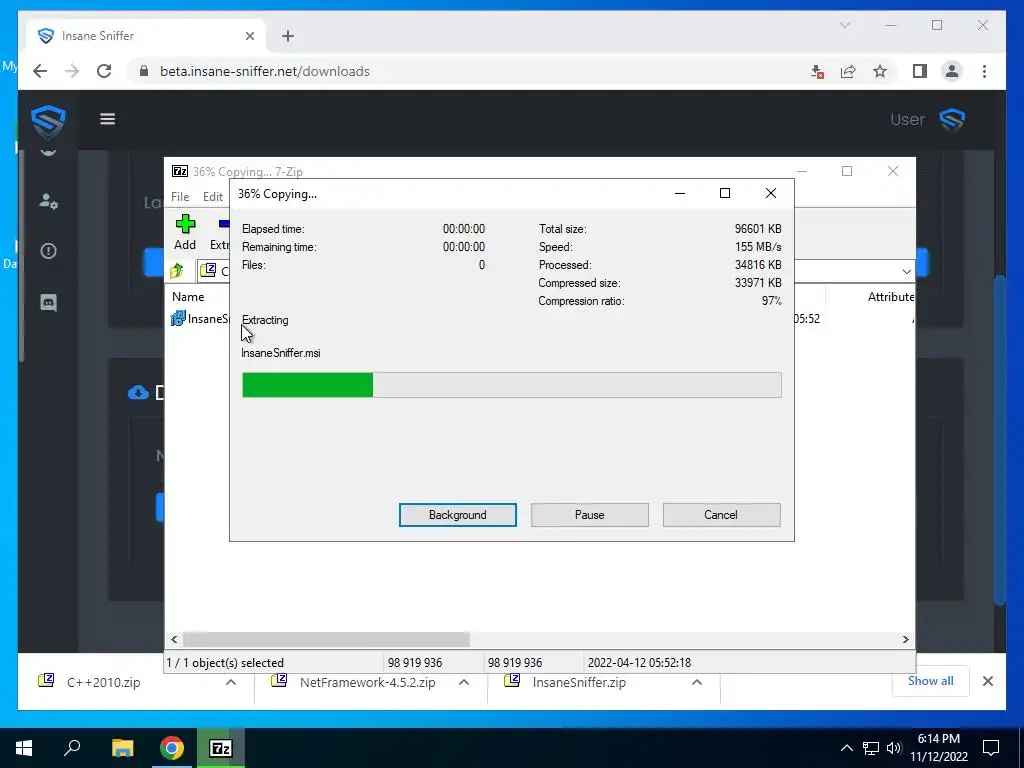1024x768 pixels.
Task: Go back in Chrome
Action: tap(40, 71)
